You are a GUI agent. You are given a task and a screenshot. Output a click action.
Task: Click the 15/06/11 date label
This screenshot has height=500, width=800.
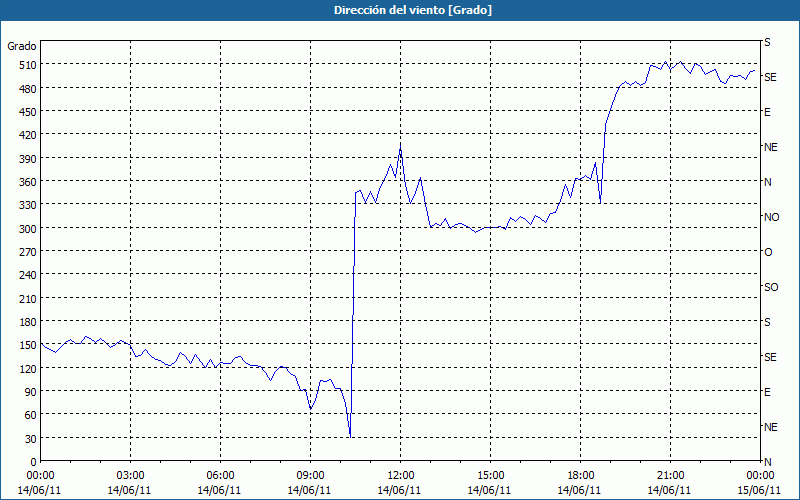760,491
